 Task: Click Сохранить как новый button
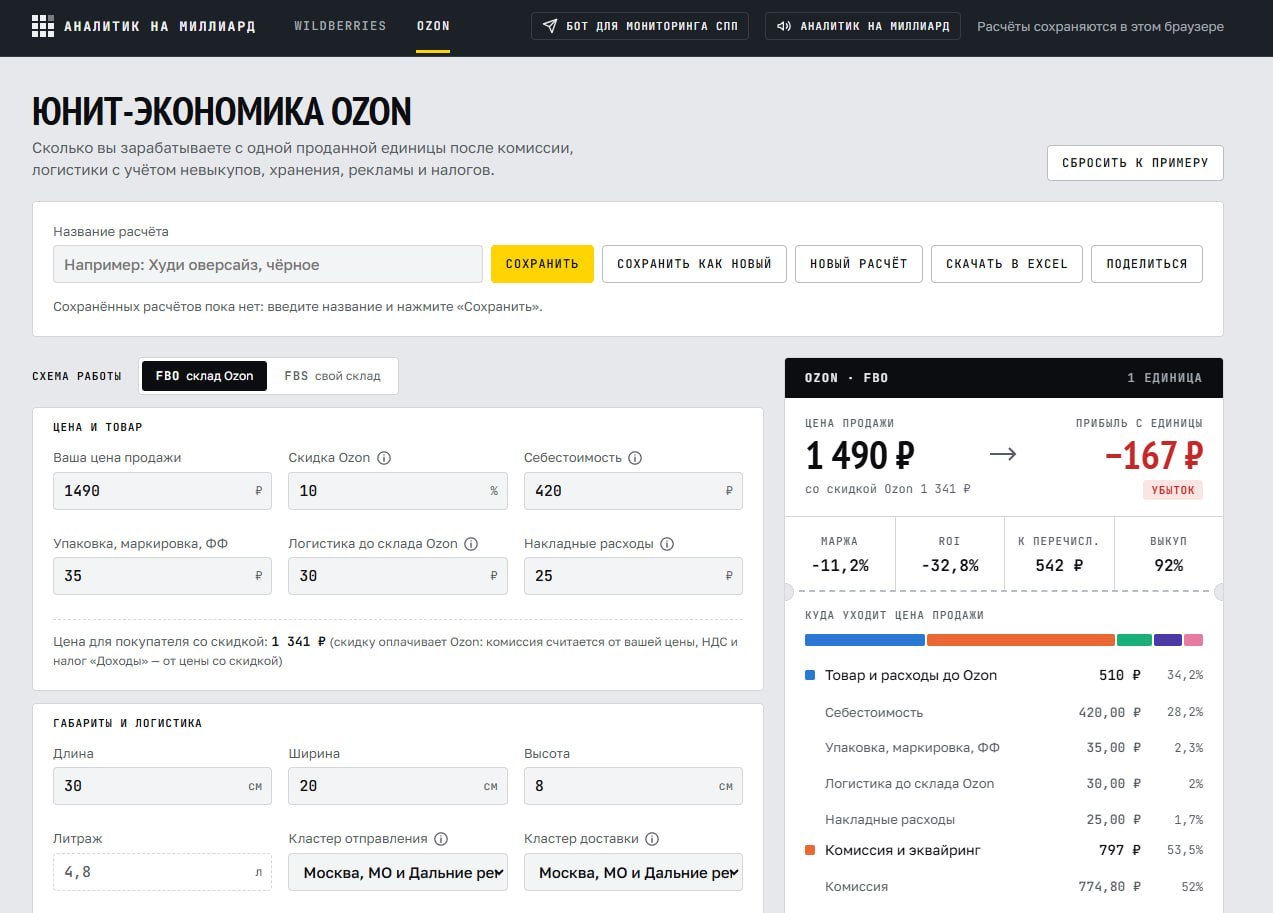[x=694, y=264]
